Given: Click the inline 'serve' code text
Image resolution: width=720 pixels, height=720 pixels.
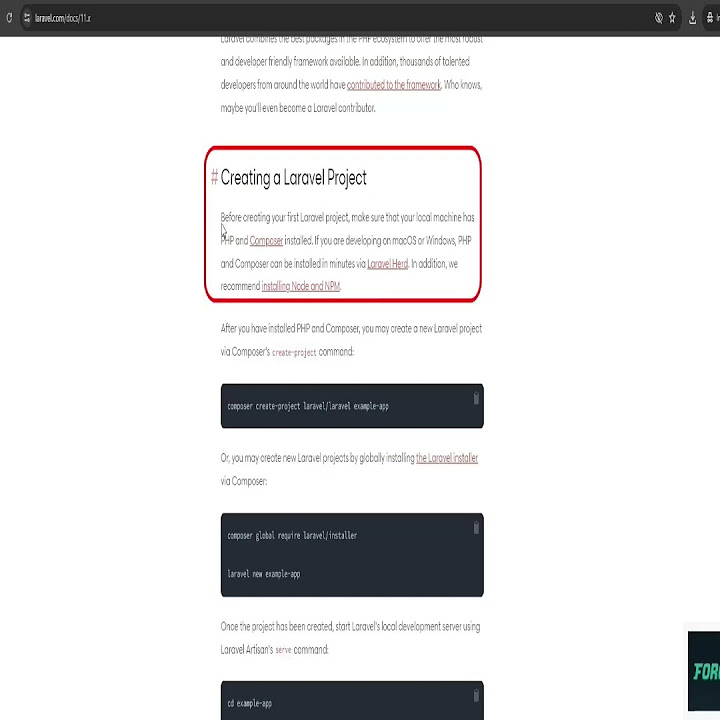Looking at the screenshot, I should click(283, 650).
